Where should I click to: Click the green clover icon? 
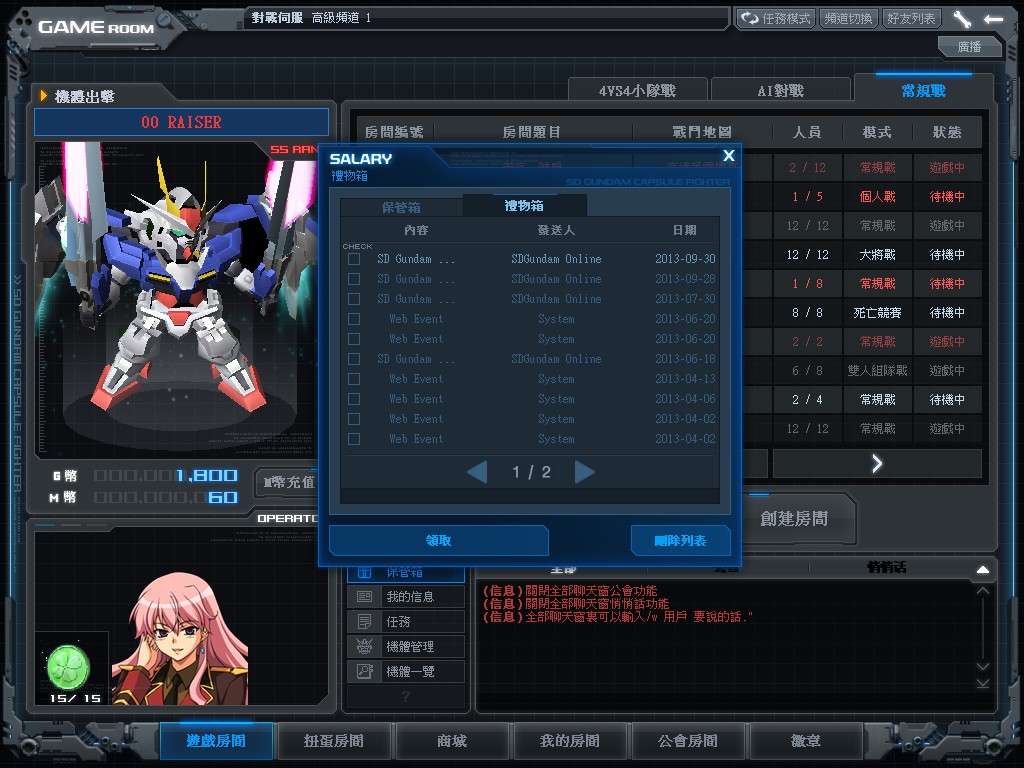[x=68, y=667]
